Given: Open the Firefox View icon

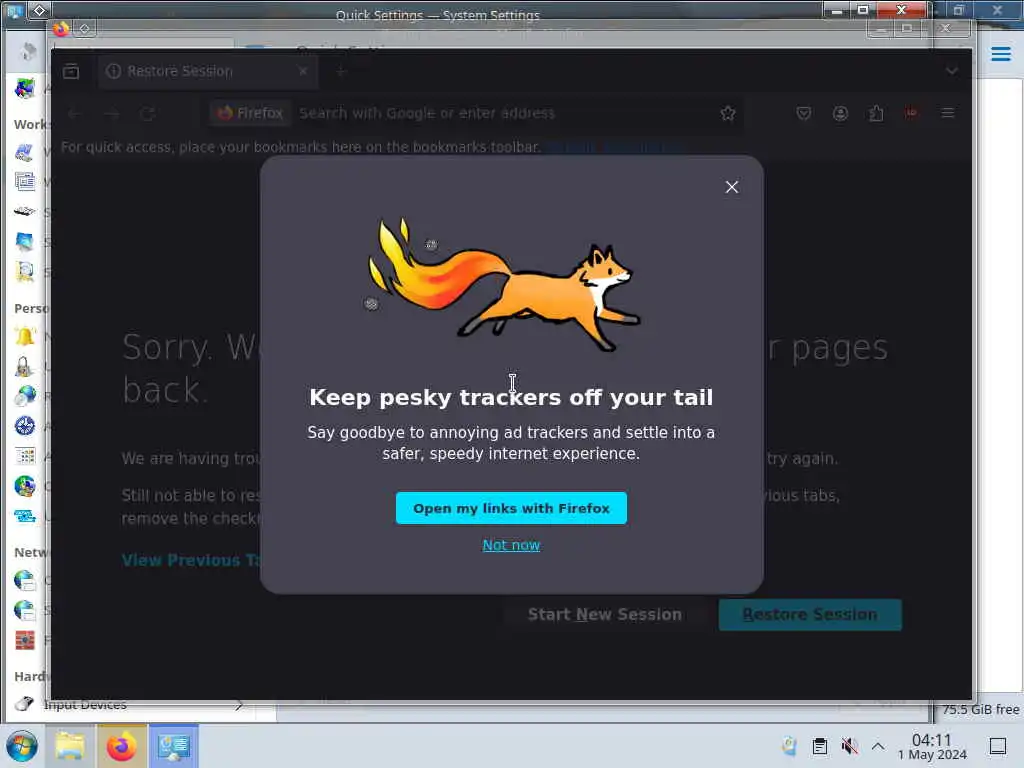Looking at the screenshot, I should pos(71,71).
